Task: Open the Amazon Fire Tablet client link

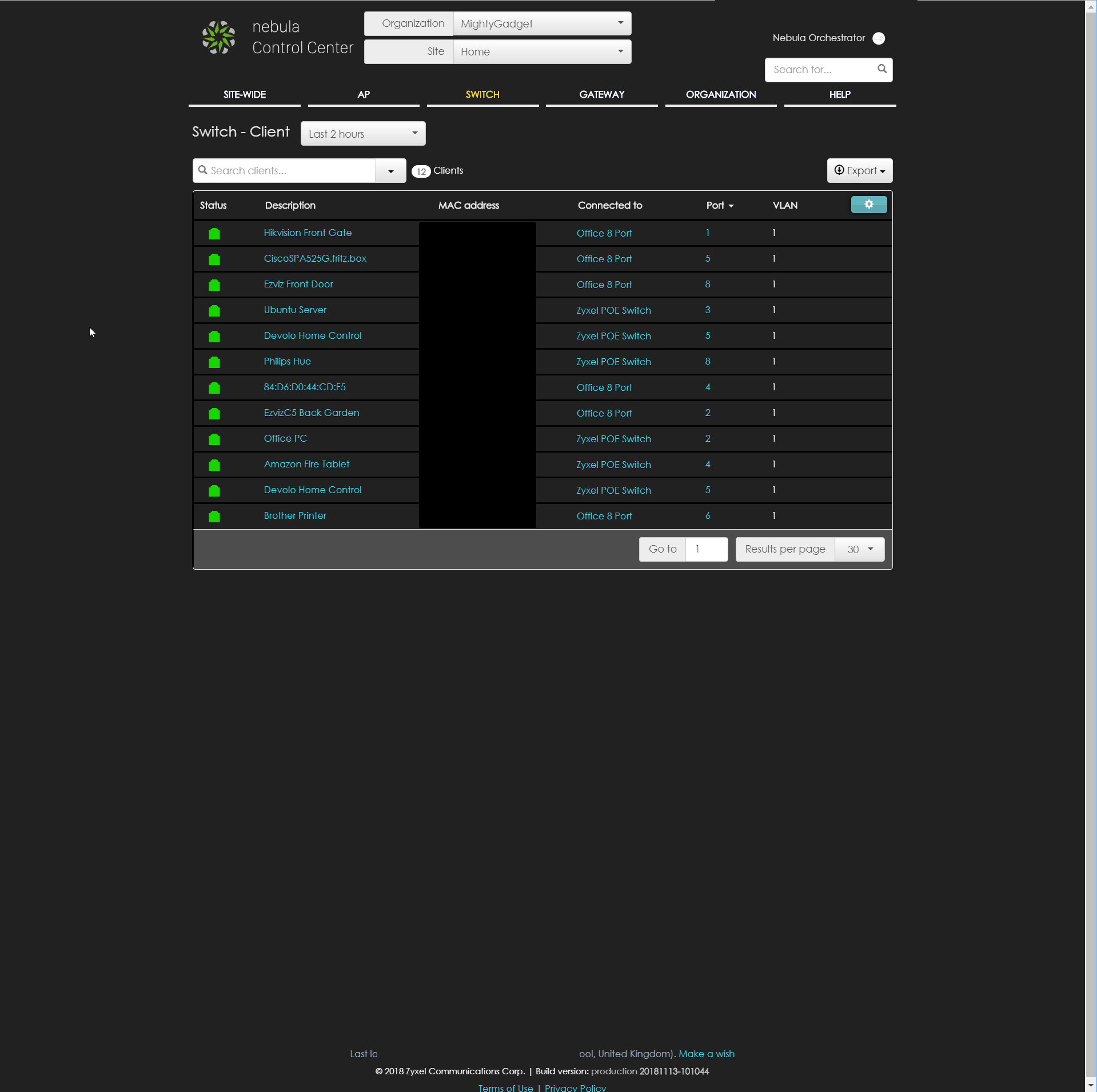Action: point(306,465)
